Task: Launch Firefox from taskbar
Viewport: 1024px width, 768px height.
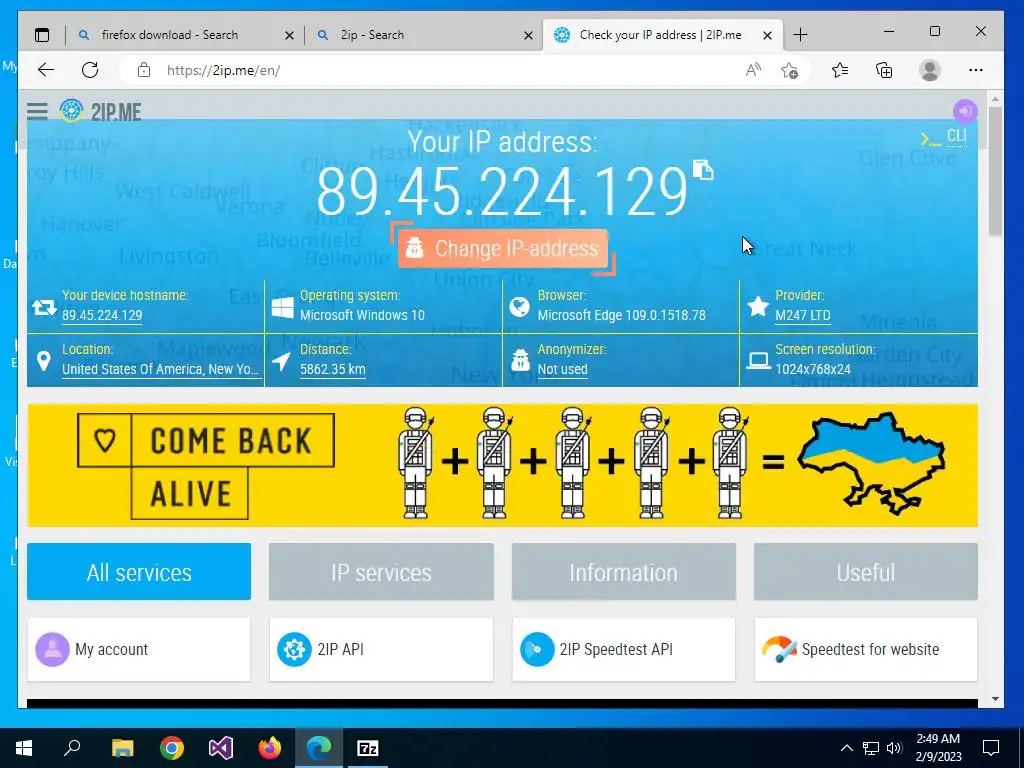Action: [270, 748]
